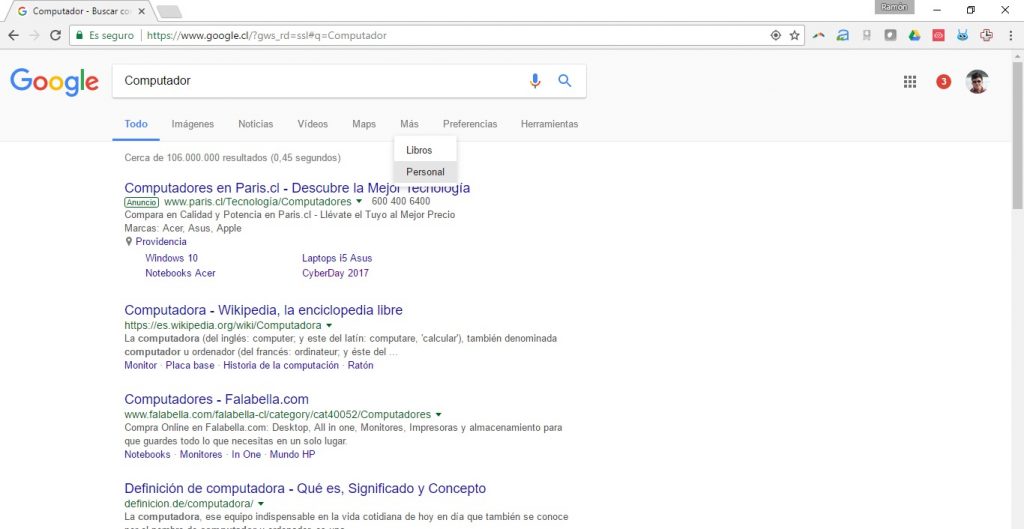1024x529 pixels.
Task: Open the Ratón sublink
Action: [x=360, y=365]
